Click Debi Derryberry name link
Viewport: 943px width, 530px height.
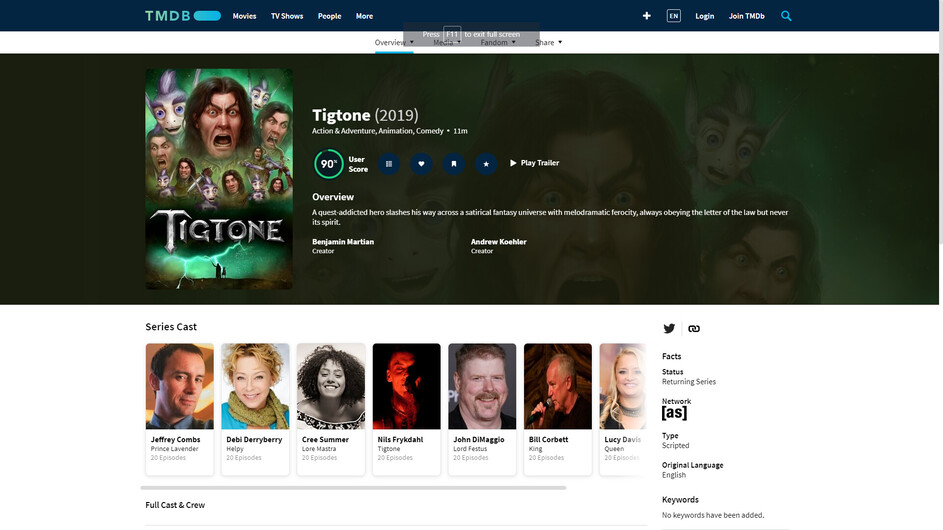click(254, 439)
